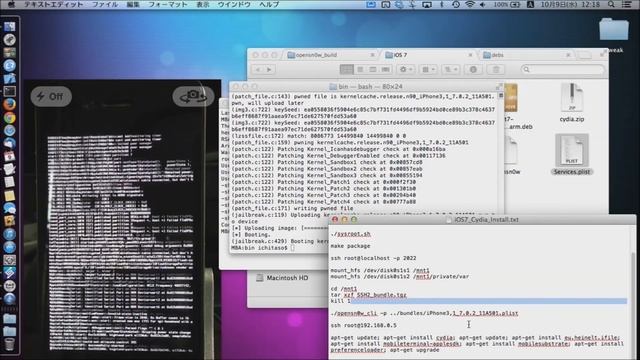Click the date and time in the menu bar
640x360 pixels.
click(570, 4)
